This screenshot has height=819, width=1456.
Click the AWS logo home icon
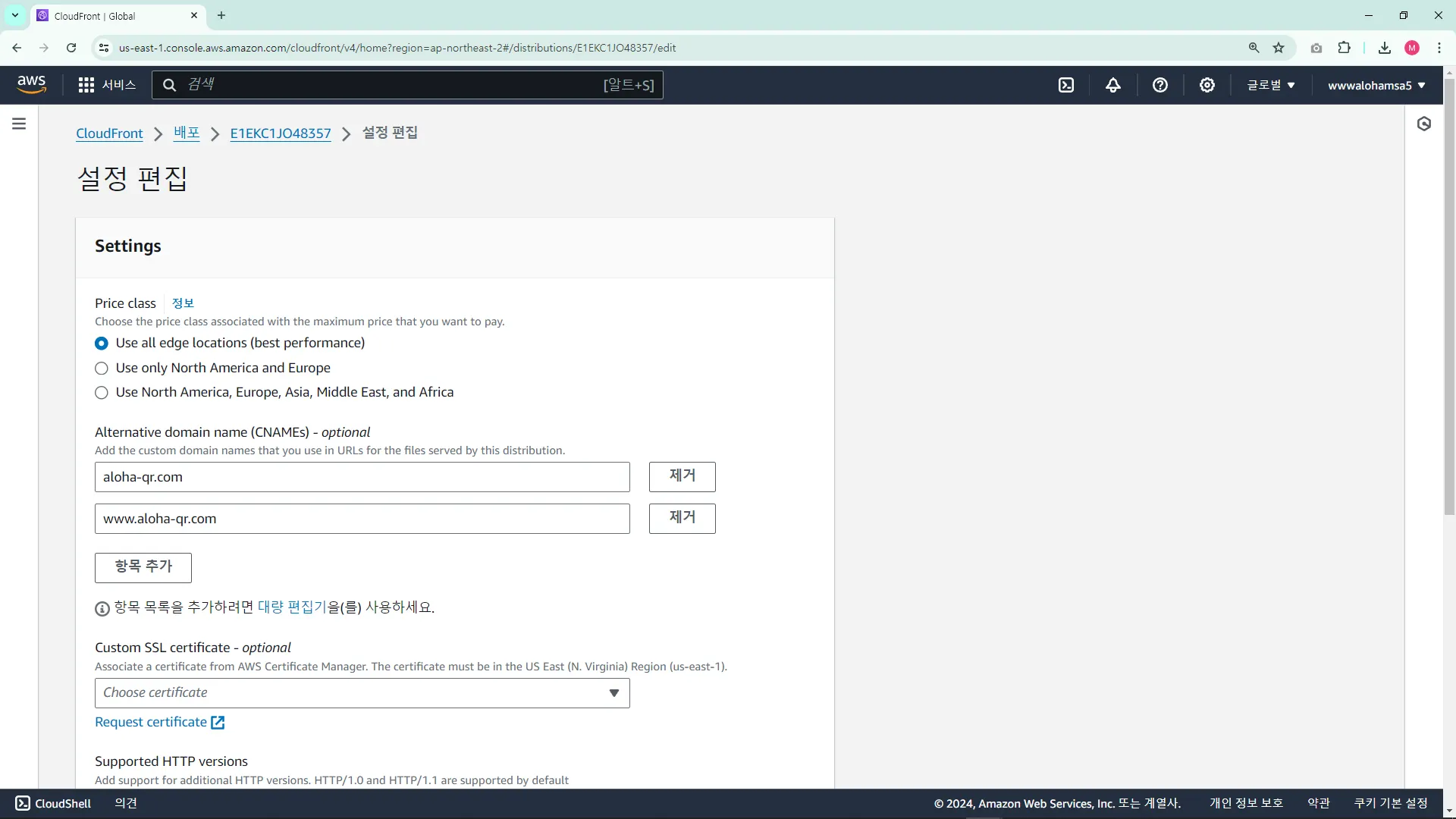tap(32, 84)
